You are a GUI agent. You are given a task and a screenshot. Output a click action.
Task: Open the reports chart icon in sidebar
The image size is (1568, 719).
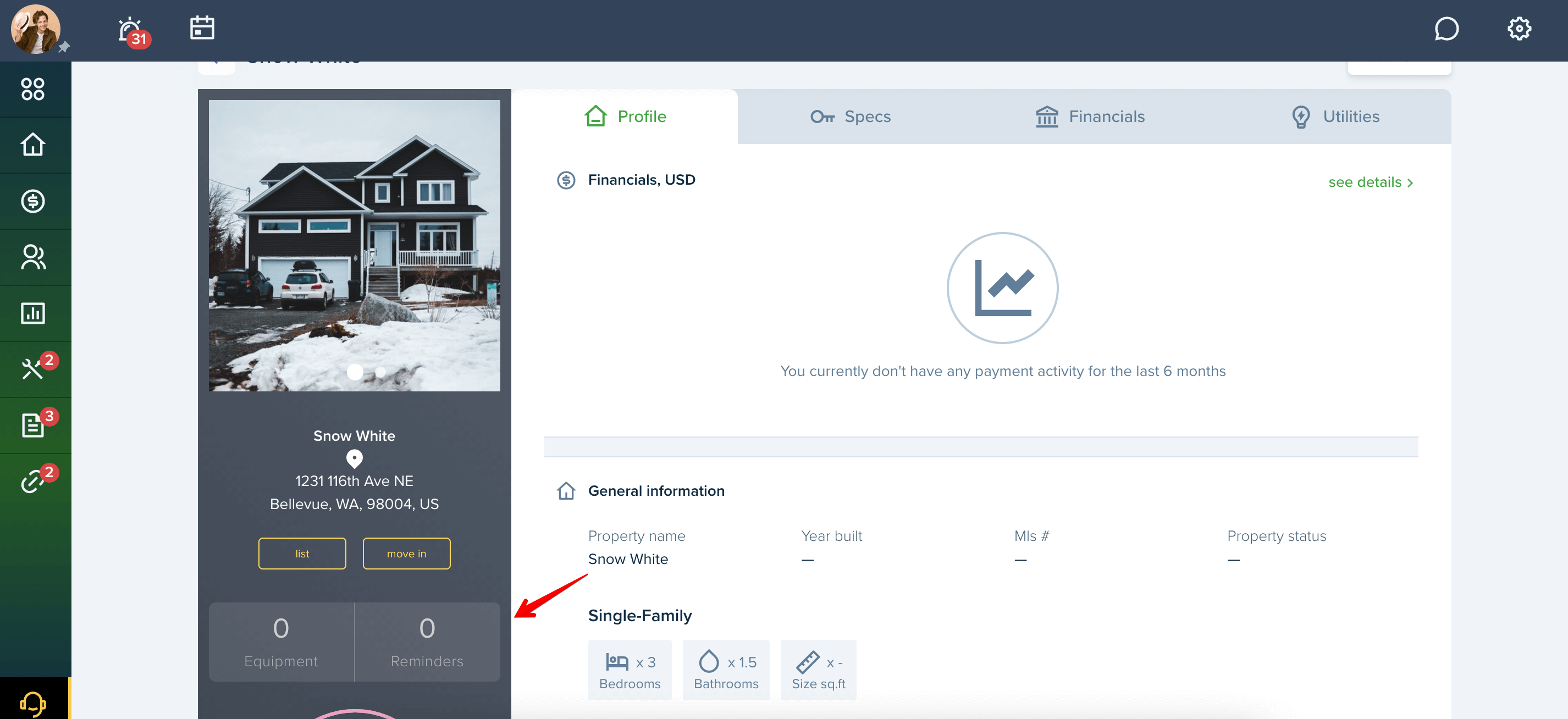pyautogui.click(x=33, y=313)
